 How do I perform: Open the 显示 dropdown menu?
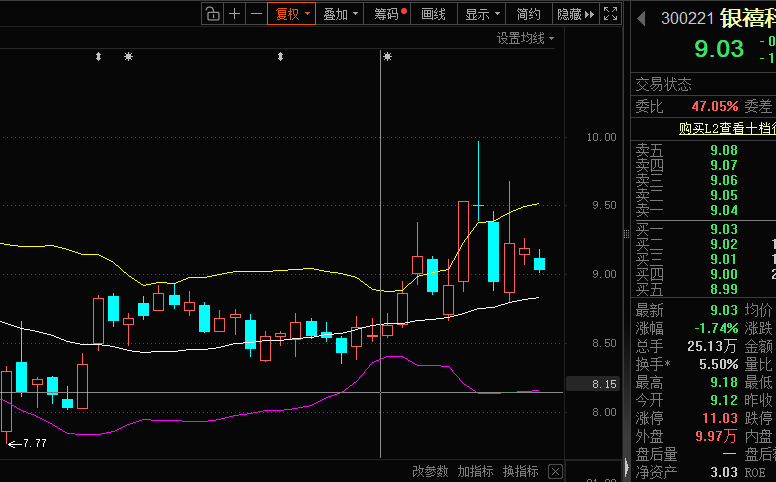point(482,14)
